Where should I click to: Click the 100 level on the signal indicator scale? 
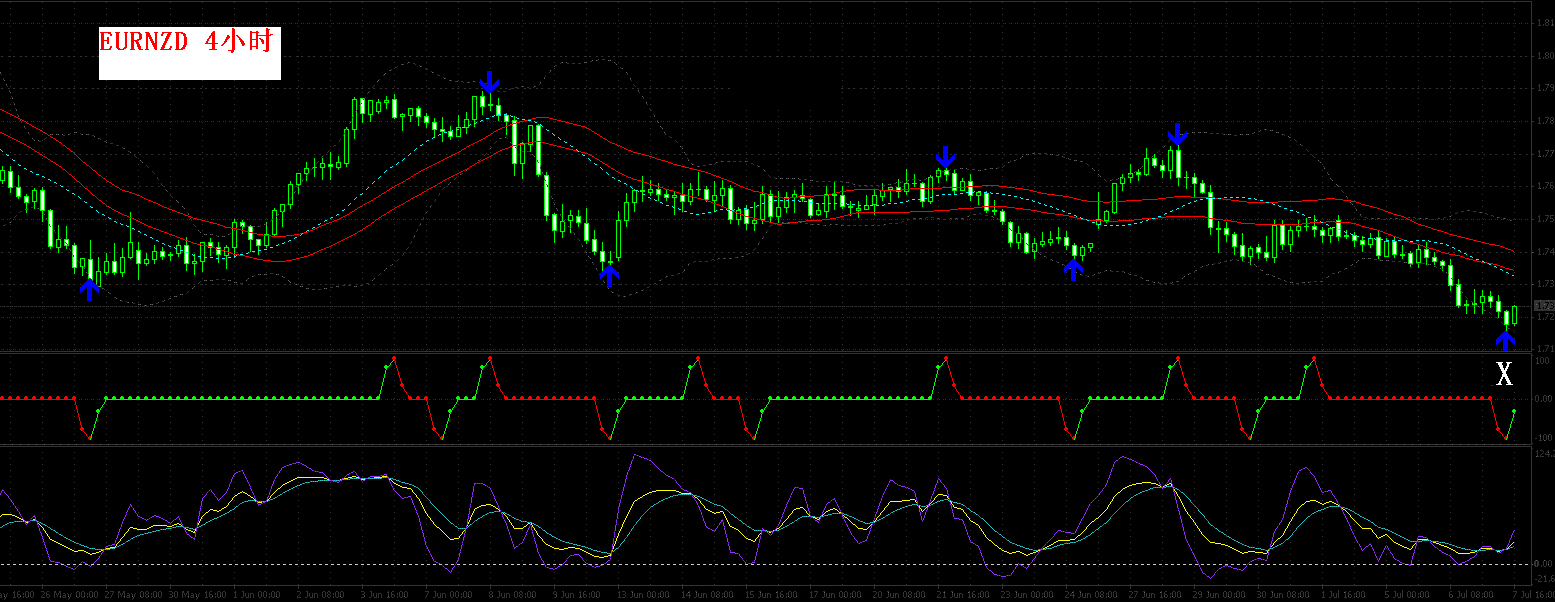[1541, 361]
